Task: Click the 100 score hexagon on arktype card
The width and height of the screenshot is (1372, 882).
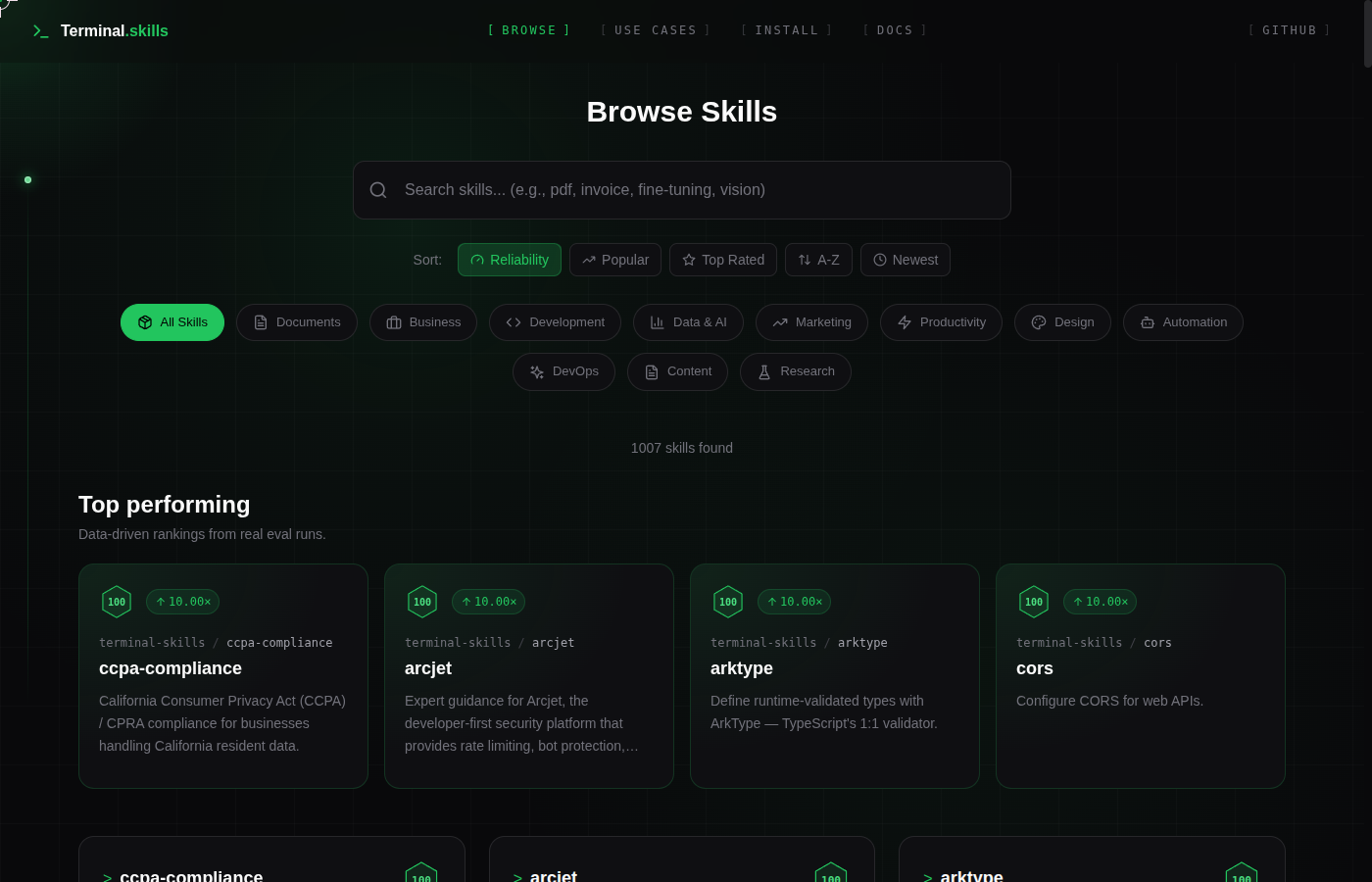Action: tap(728, 602)
